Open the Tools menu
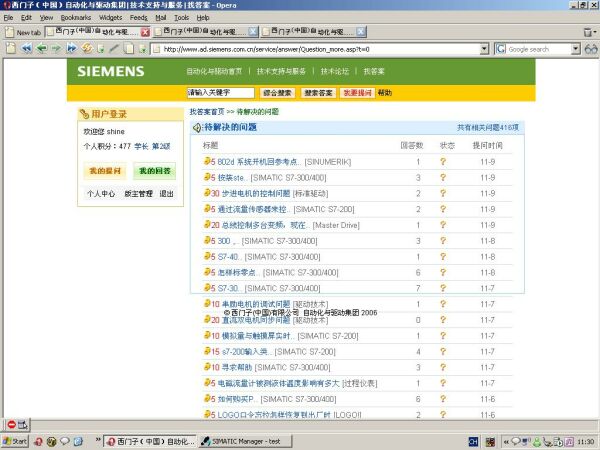Viewport: 600px width, 450px height. [x=181, y=18]
